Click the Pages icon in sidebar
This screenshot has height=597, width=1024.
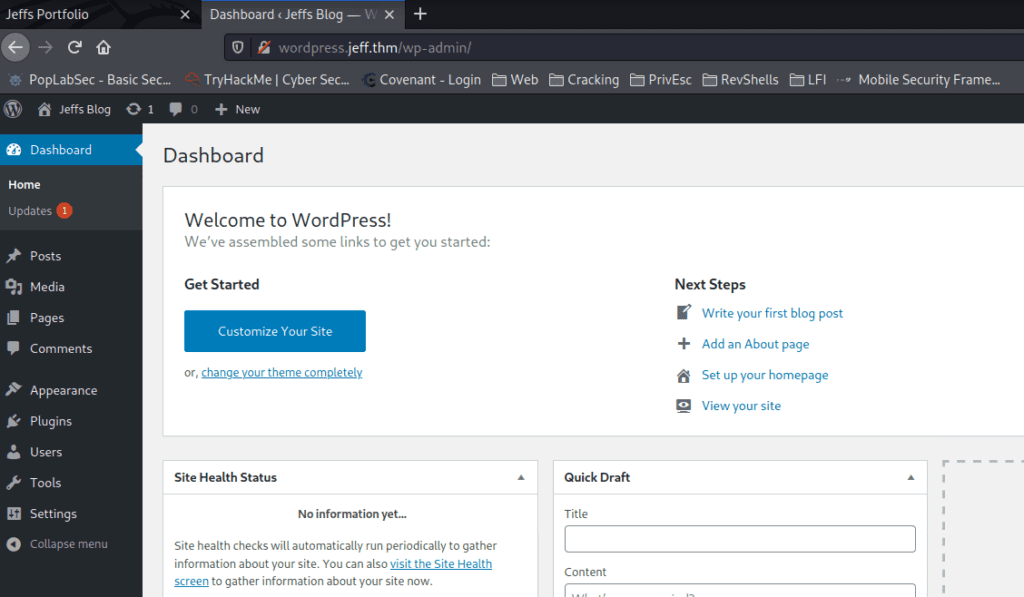coord(14,317)
